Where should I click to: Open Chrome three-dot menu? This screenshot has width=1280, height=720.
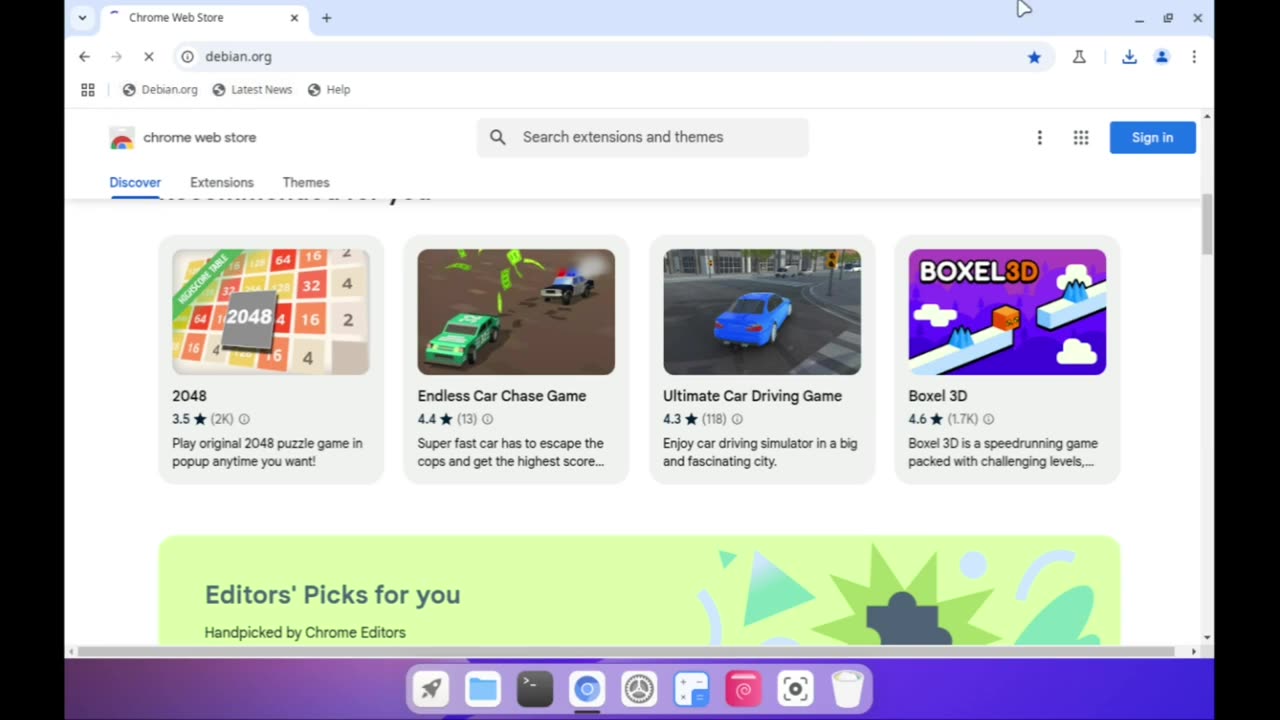tap(1194, 57)
